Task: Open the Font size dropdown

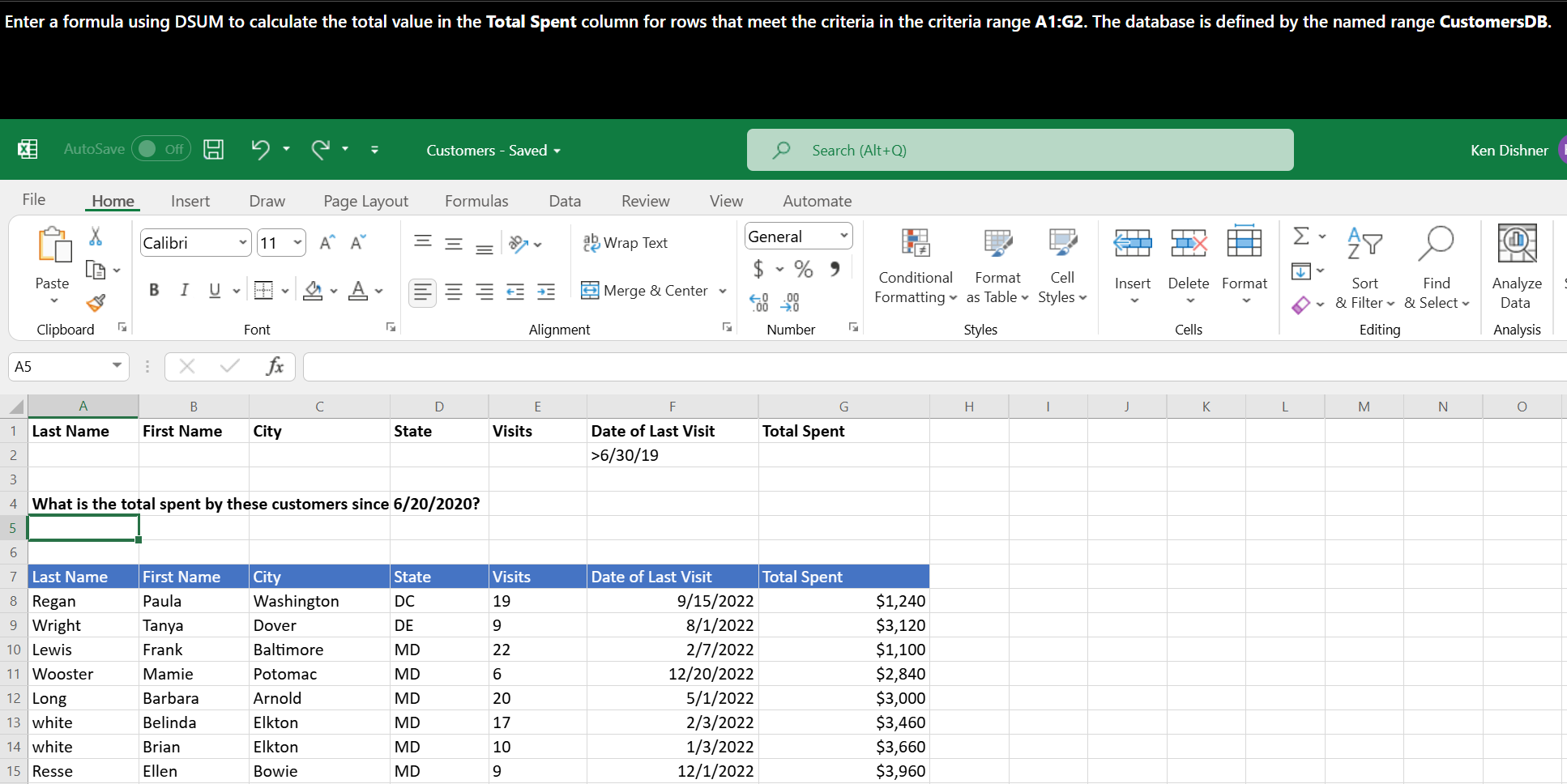Action: tap(297, 242)
